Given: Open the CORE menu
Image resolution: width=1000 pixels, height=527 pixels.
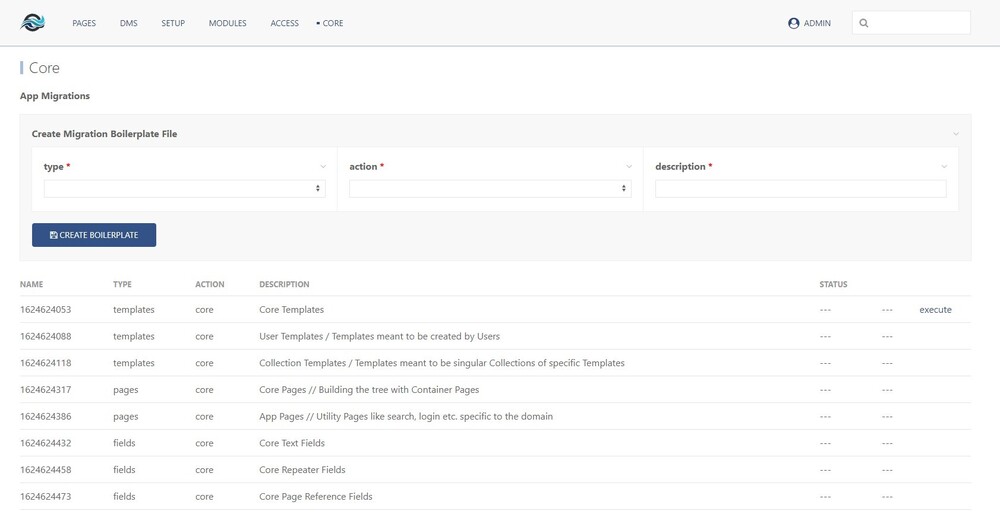Looking at the screenshot, I should (x=332, y=23).
